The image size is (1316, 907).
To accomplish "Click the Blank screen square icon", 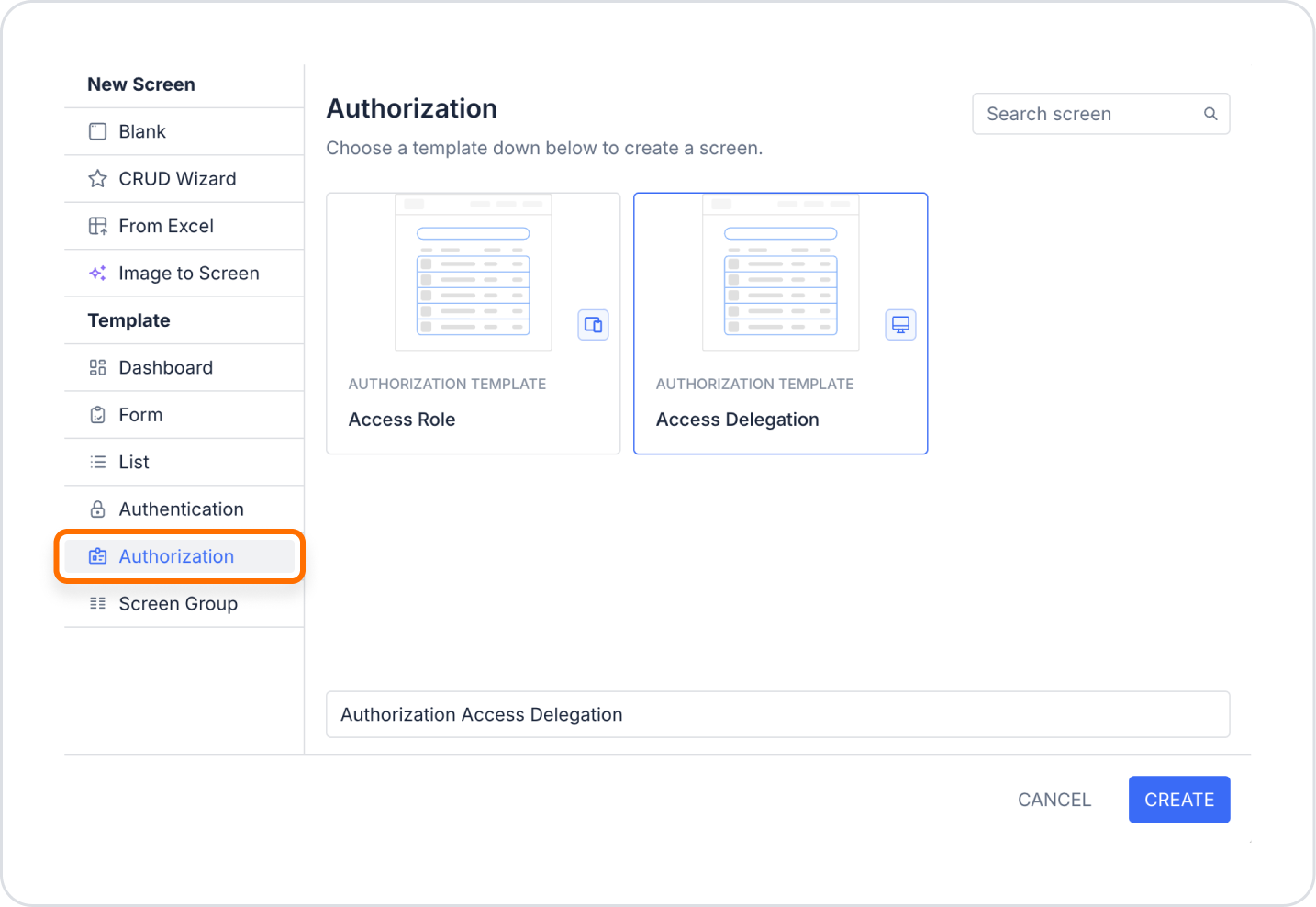I will tap(97, 131).
